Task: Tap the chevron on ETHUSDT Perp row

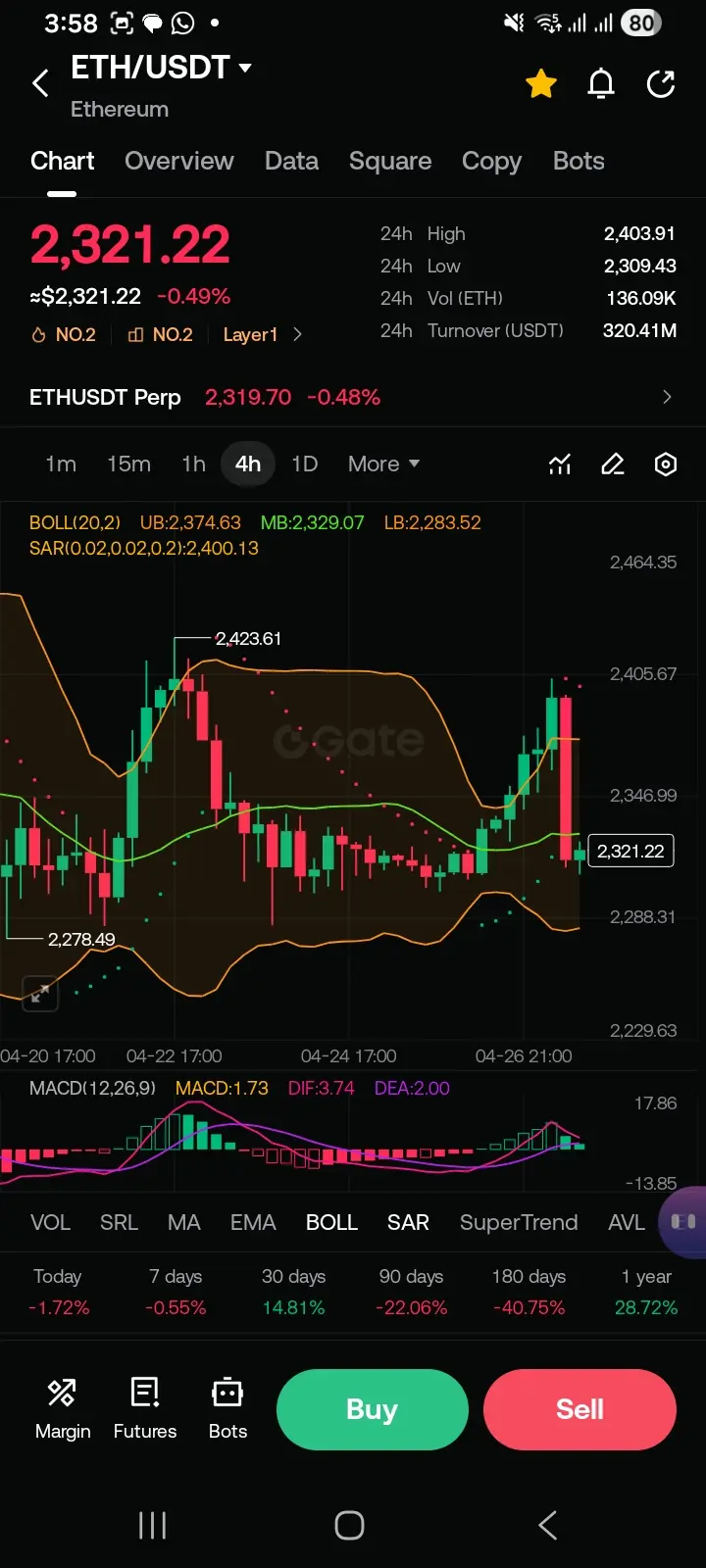Action: click(667, 397)
